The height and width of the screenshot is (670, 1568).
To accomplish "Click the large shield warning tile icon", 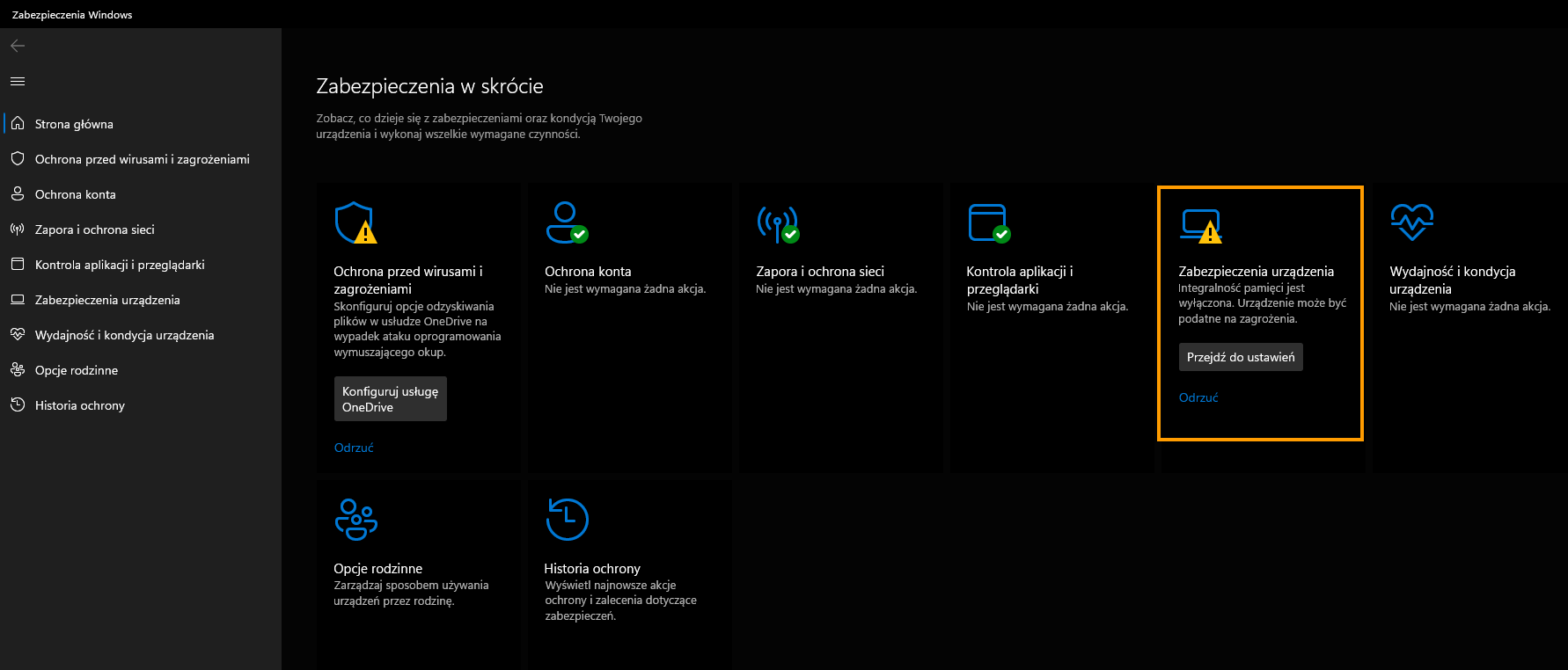I will coord(356,222).
